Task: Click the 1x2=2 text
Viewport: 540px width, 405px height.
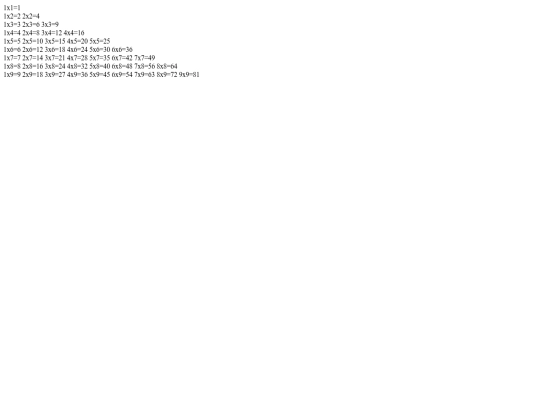Action: tap(12, 16)
